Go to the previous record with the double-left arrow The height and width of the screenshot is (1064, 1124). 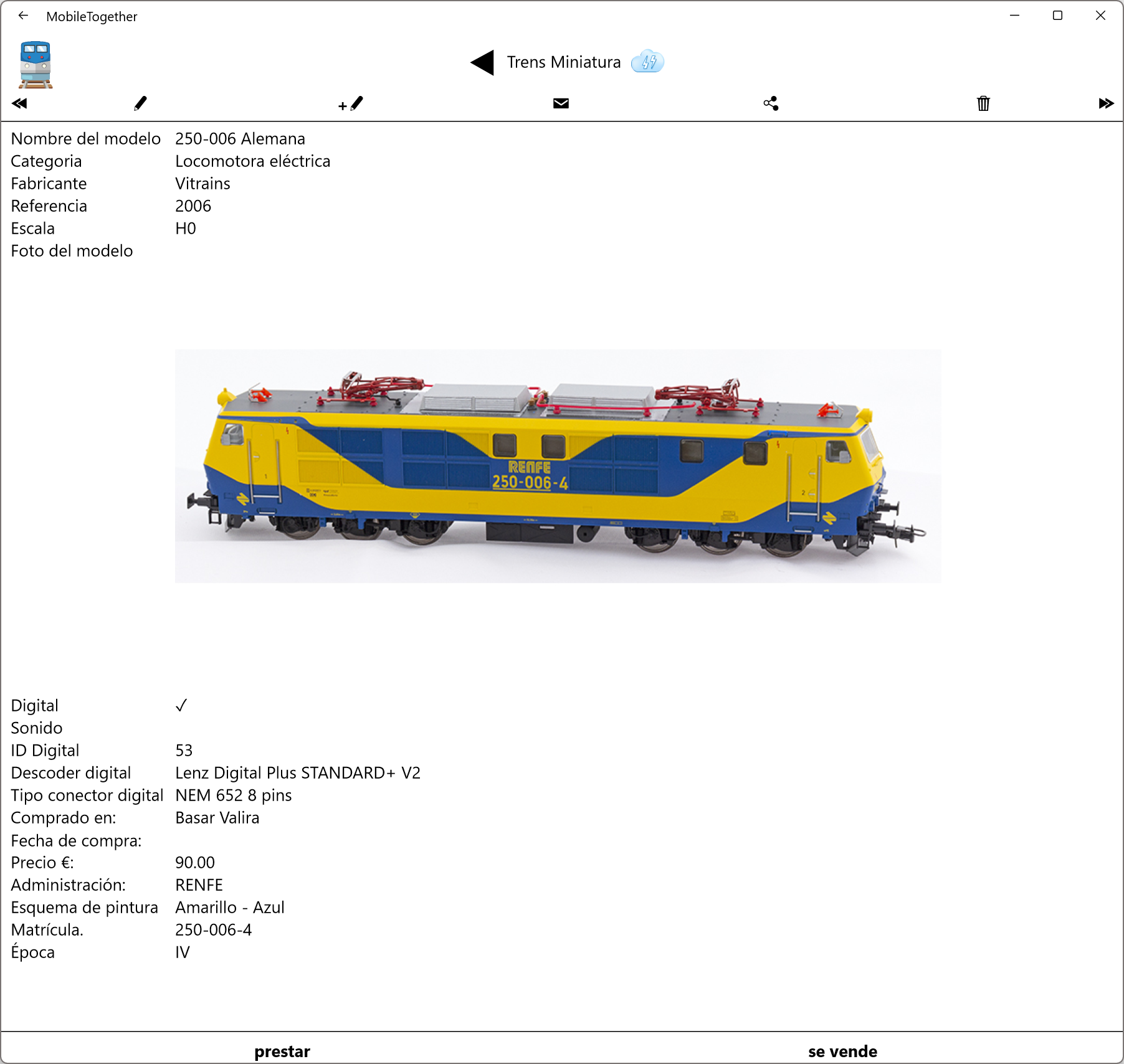point(19,103)
